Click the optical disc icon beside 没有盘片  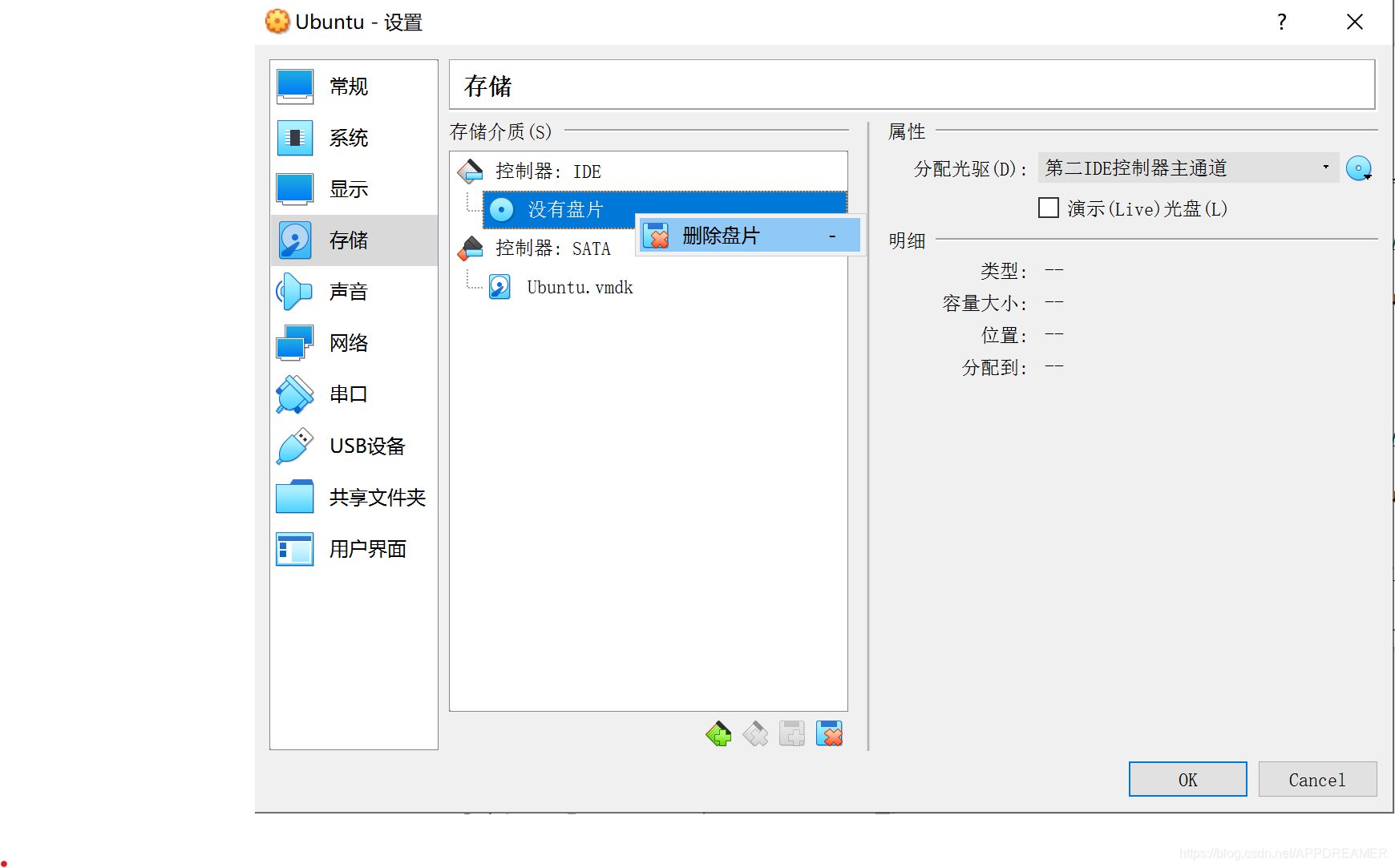[x=501, y=210]
